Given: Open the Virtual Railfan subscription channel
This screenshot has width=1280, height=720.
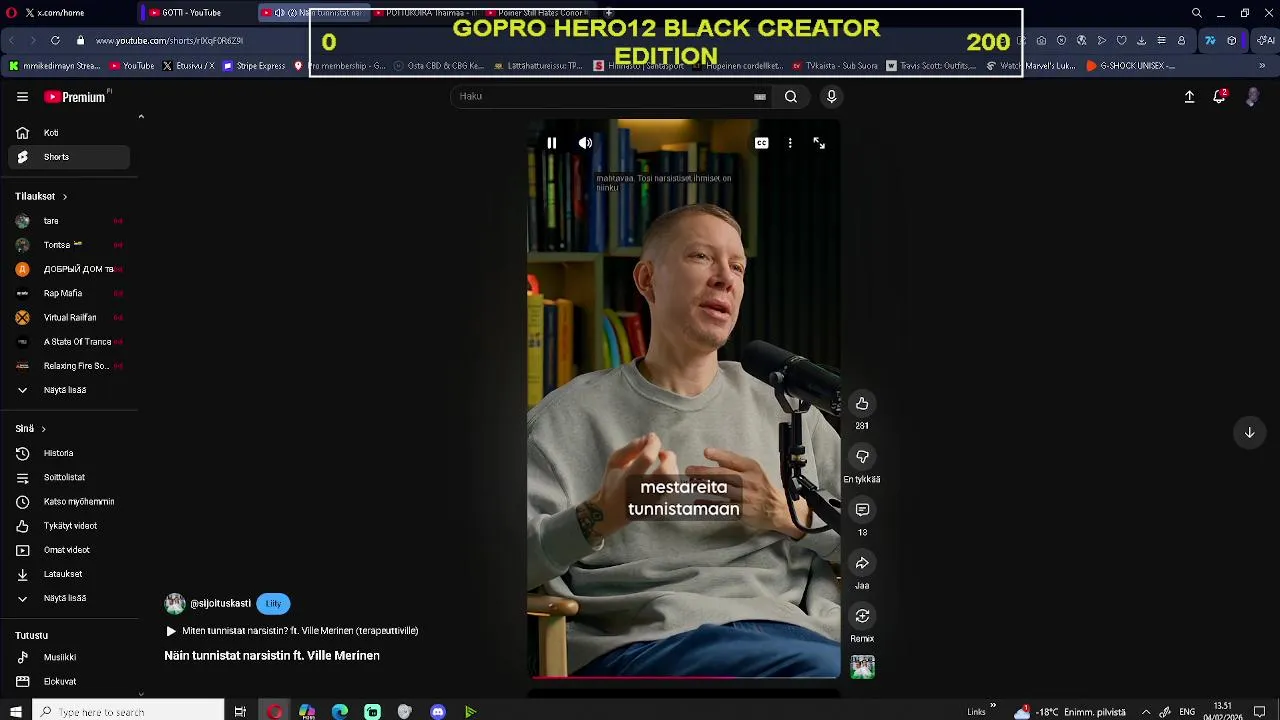Looking at the screenshot, I should point(69,317).
